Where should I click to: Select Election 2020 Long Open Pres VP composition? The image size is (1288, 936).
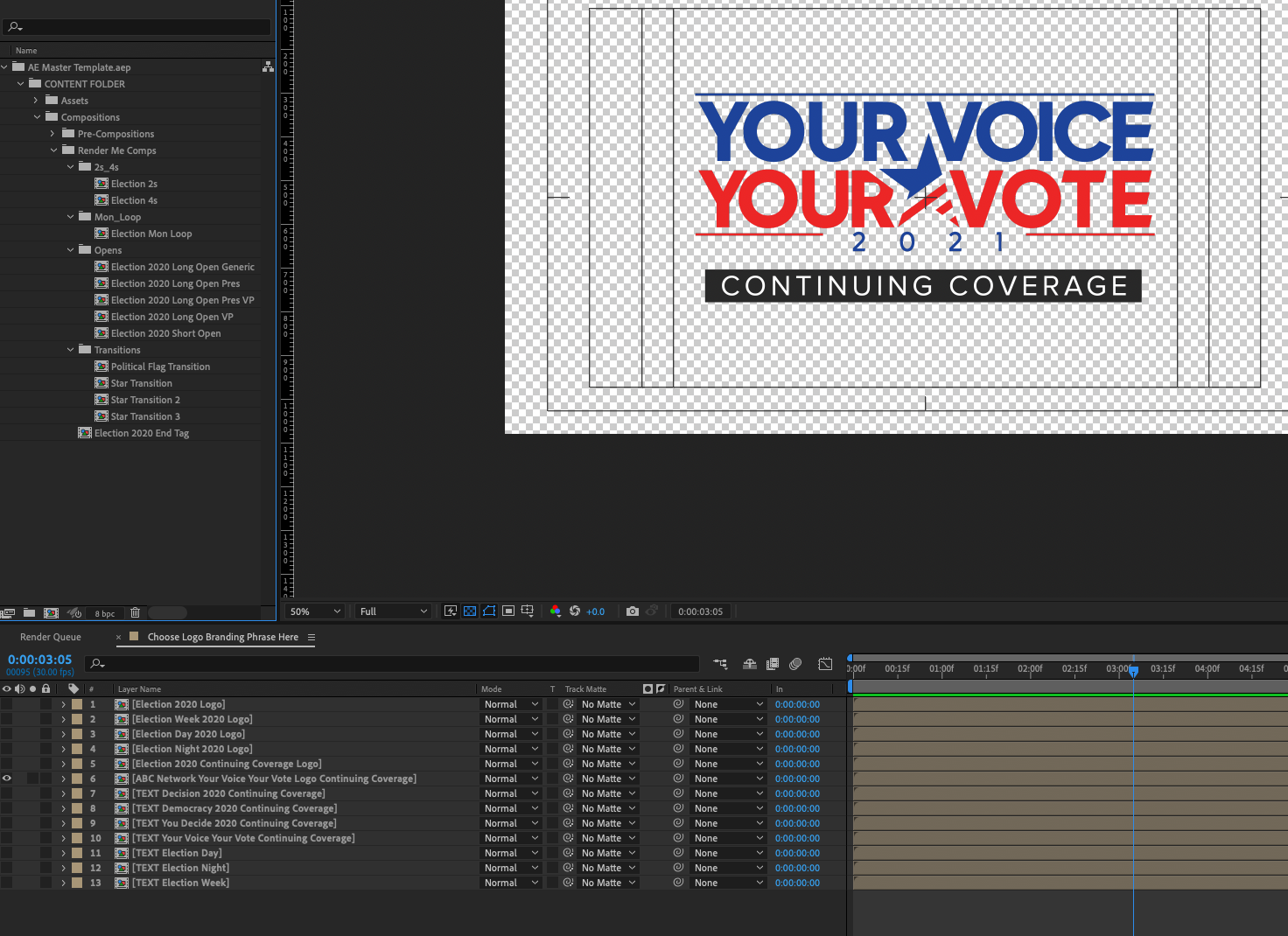tap(182, 300)
